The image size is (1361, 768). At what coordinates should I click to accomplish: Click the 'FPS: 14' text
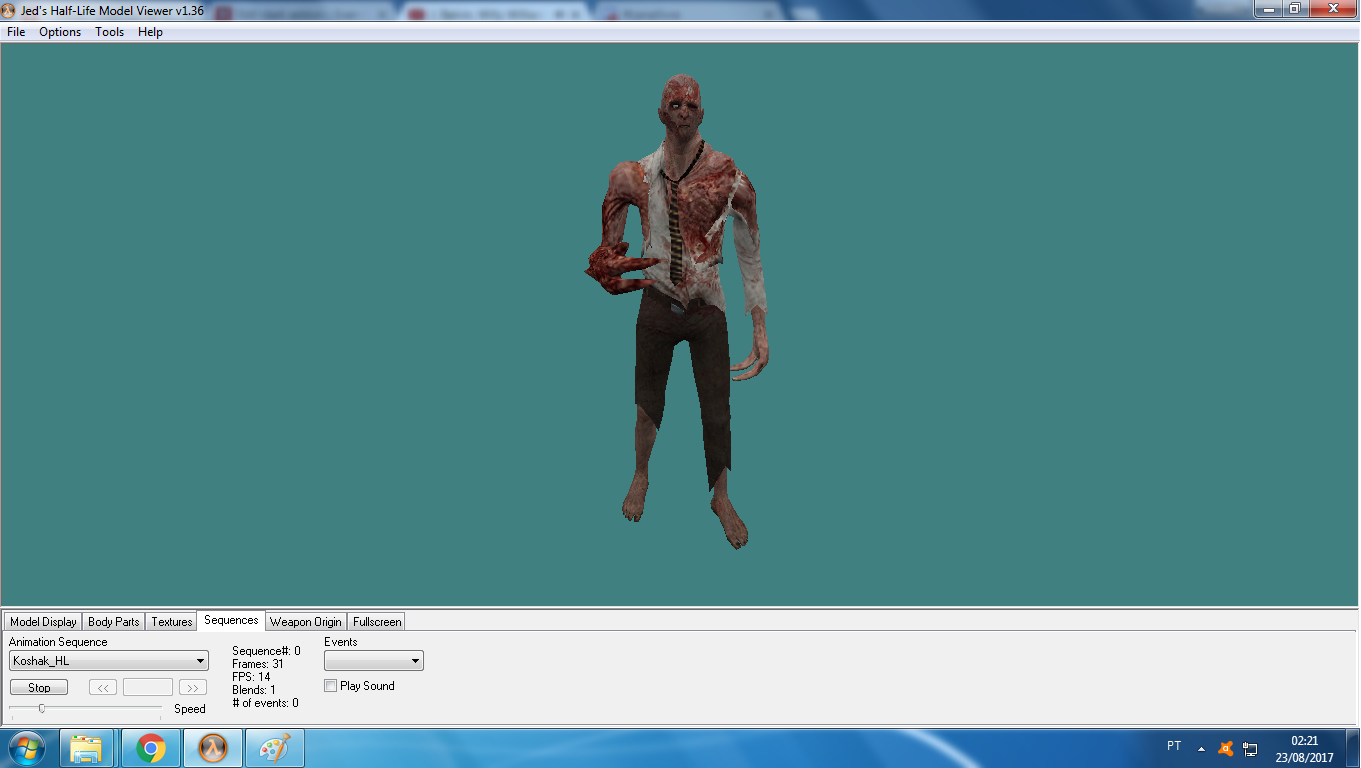[251, 677]
